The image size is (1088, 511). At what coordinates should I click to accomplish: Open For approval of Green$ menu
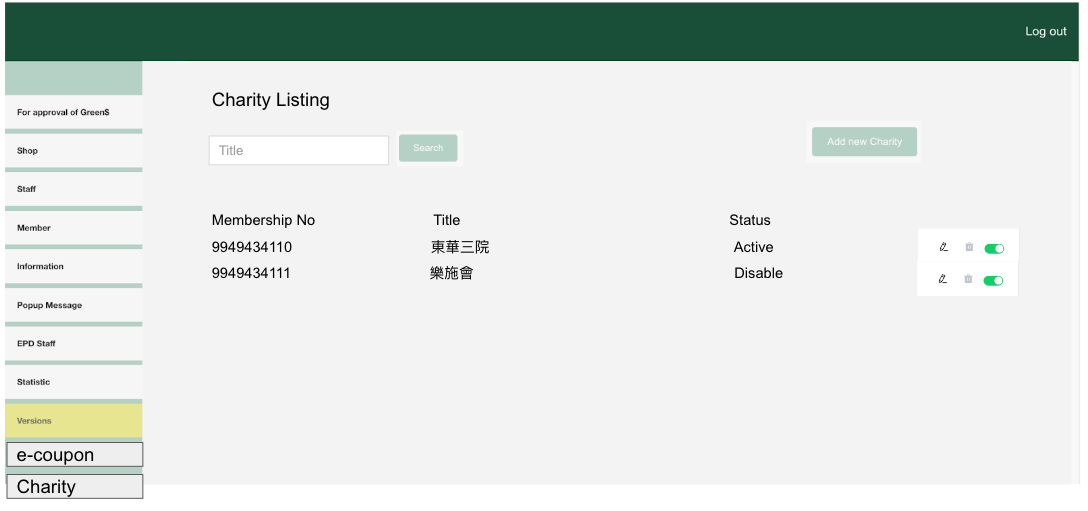[x=73, y=112]
